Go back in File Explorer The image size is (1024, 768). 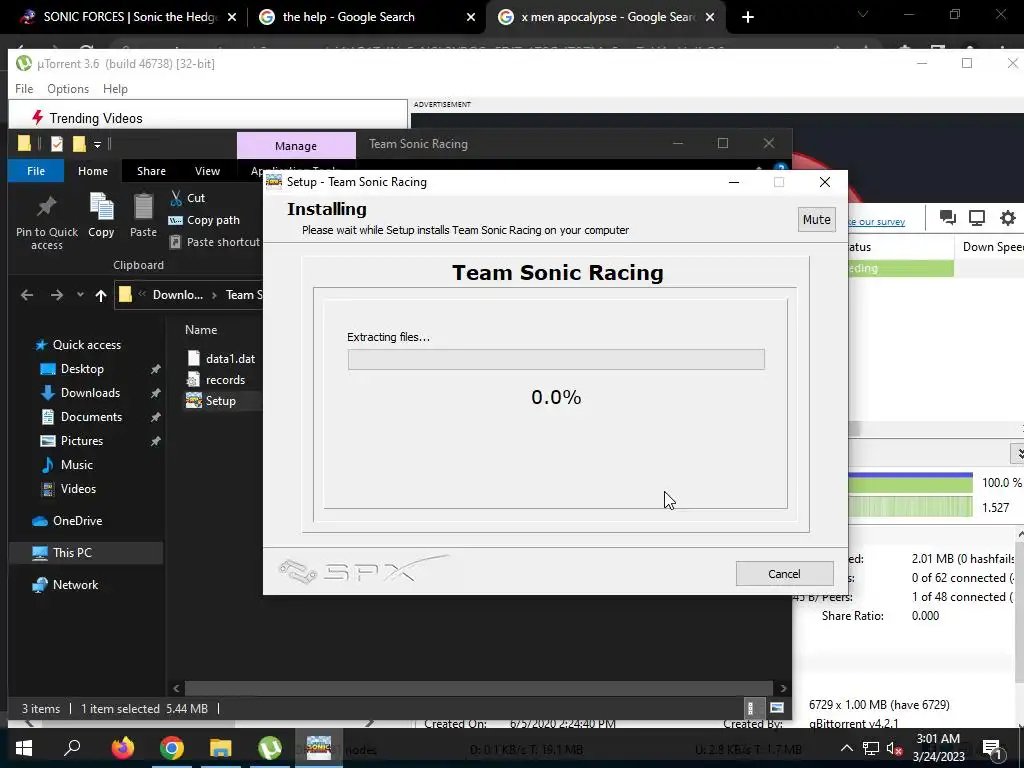click(x=27, y=295)
